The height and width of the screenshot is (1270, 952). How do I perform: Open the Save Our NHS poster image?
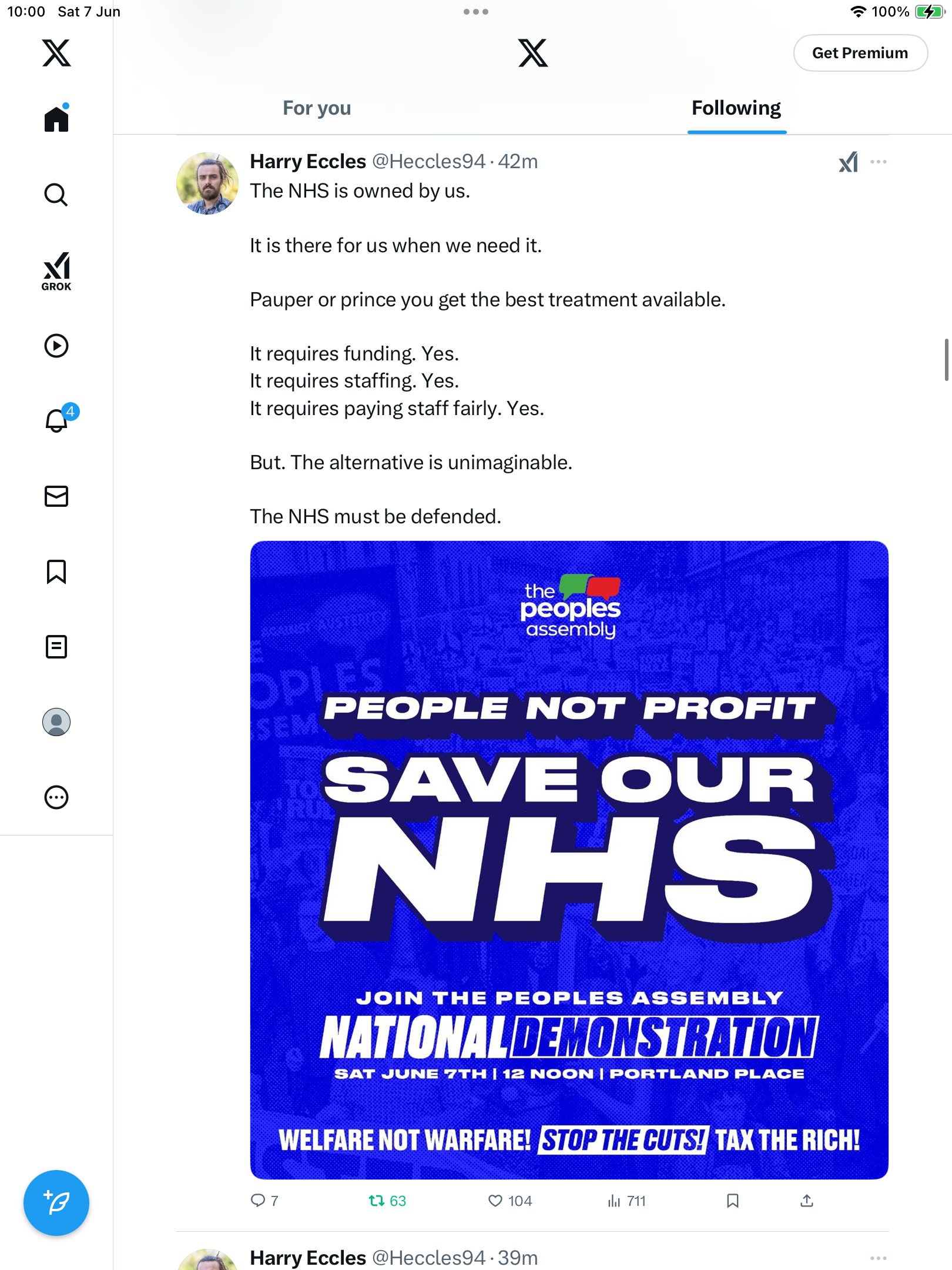pyautogui.click(x=569, y=860)
